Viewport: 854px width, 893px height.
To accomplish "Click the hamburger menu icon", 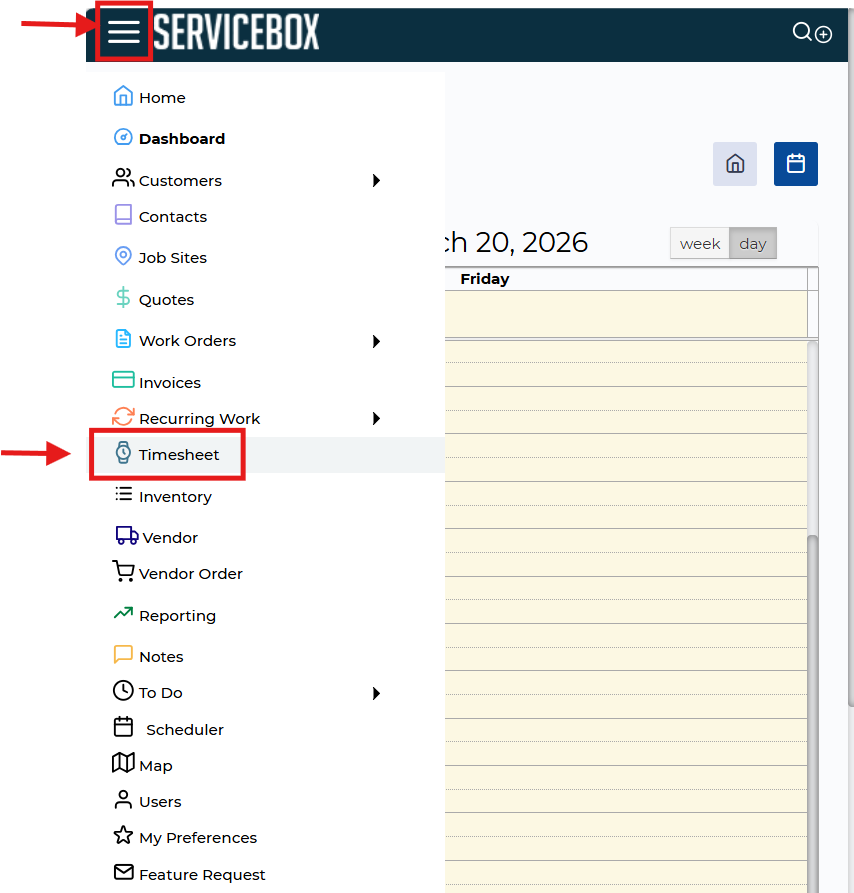I will pos(124,32).
